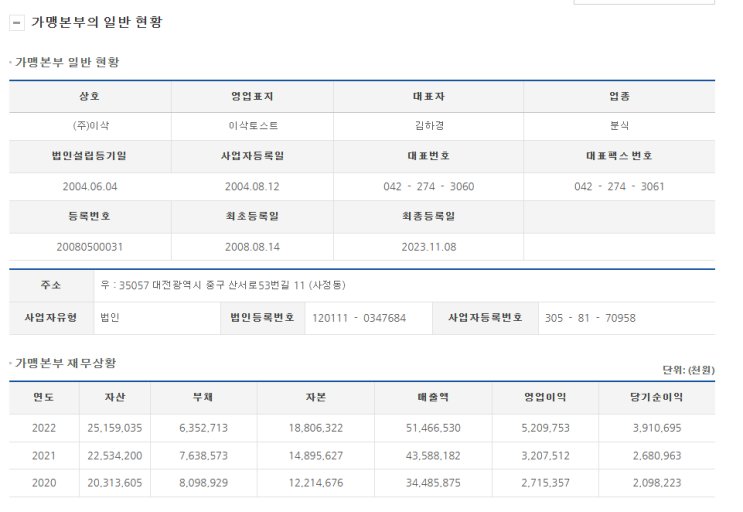Click the 단위: (천원) unit label

pyautogui.click(x=689, y=370)
